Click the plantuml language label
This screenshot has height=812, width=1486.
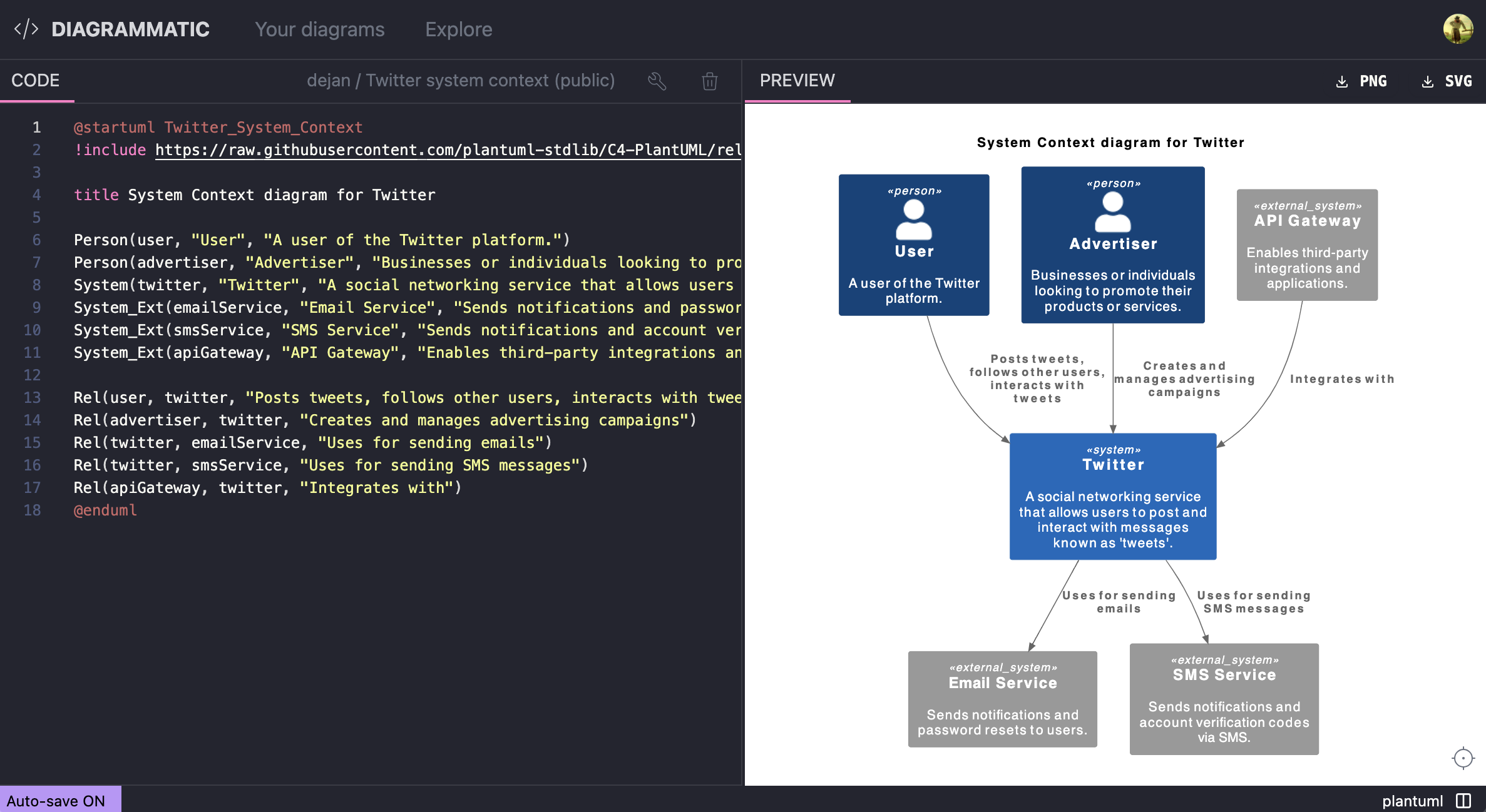(x=1412, y=801)
